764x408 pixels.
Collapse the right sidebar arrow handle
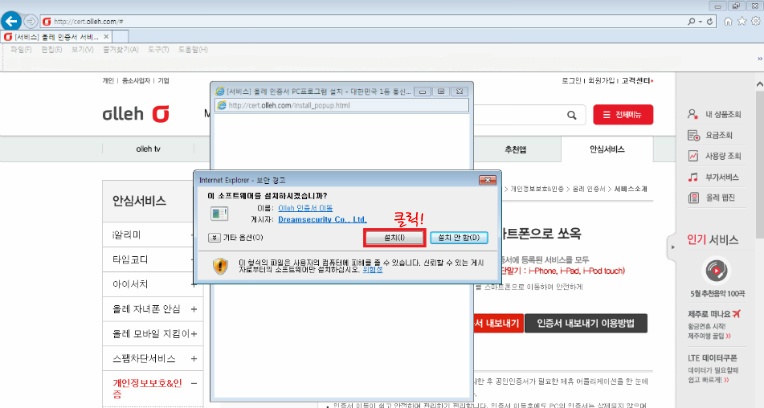click(x=672, y=247)
